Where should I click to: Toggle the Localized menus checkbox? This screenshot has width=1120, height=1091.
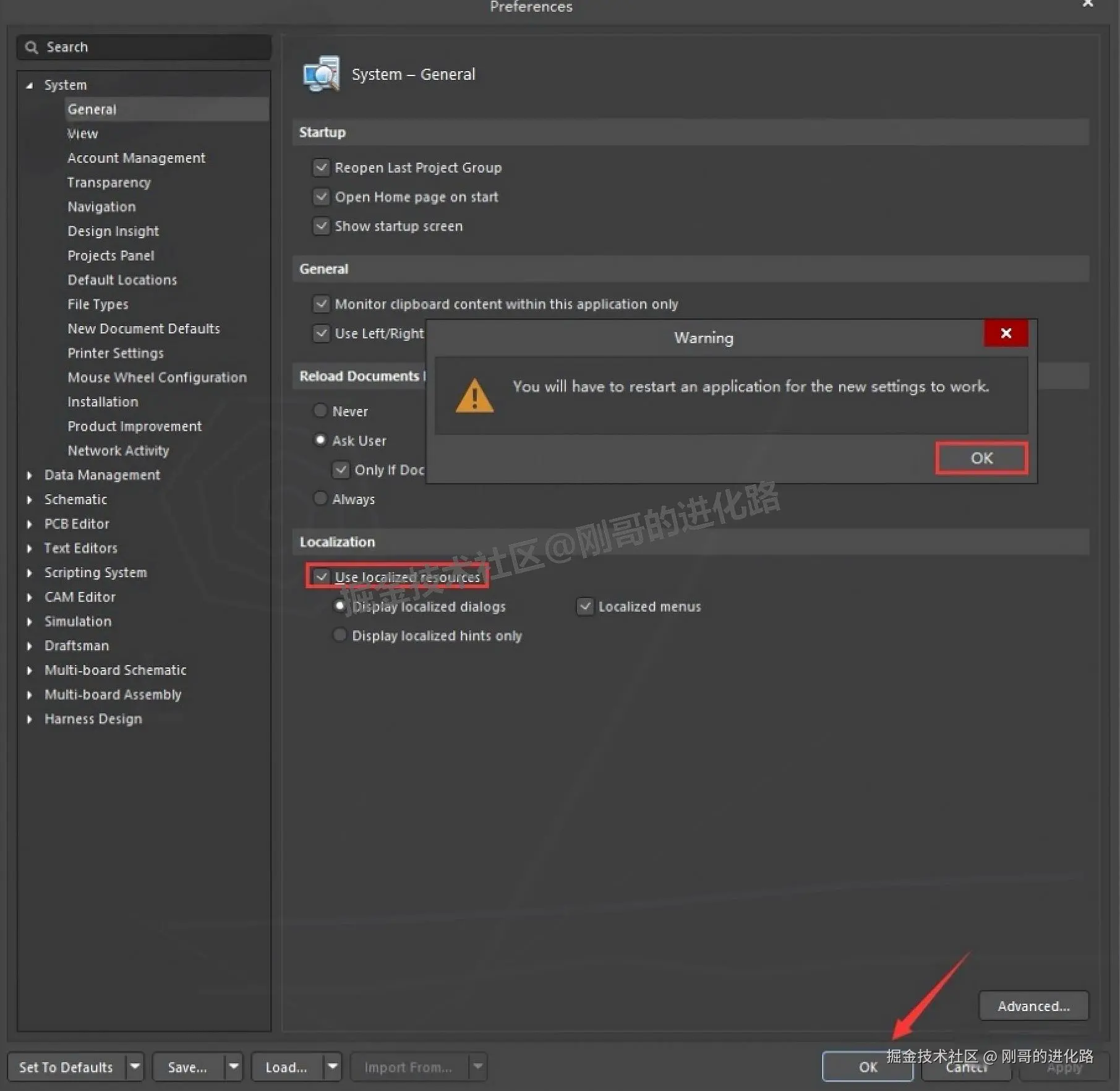(585, 606)
